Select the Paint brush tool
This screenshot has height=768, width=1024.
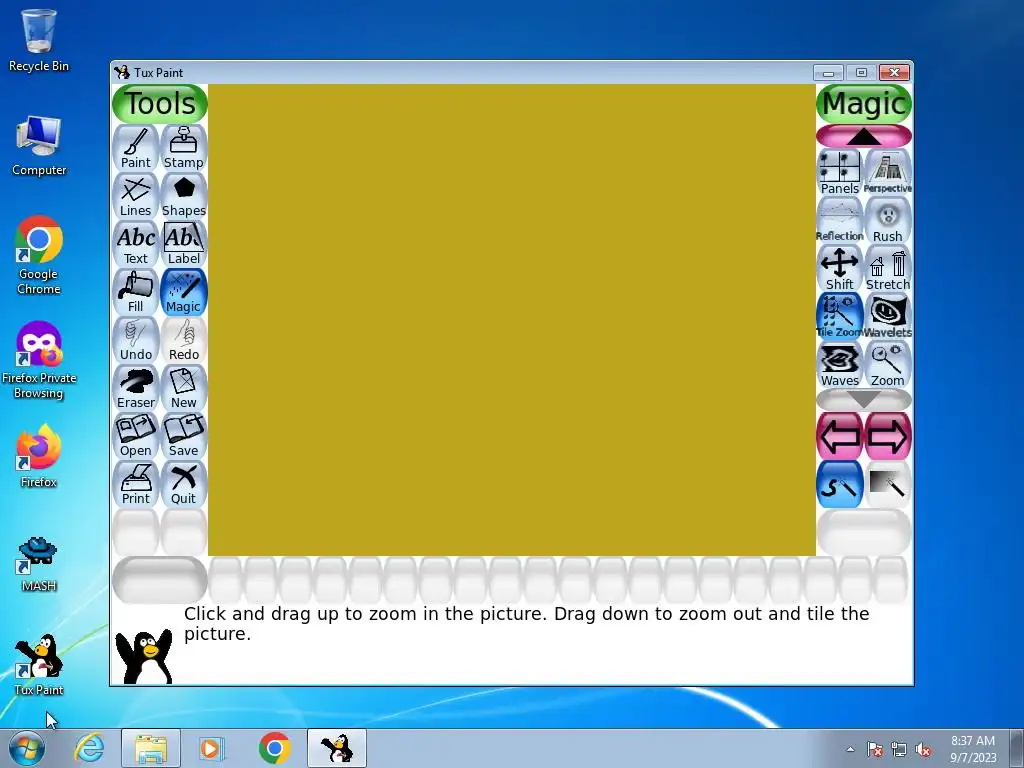[x=136, y=148]
